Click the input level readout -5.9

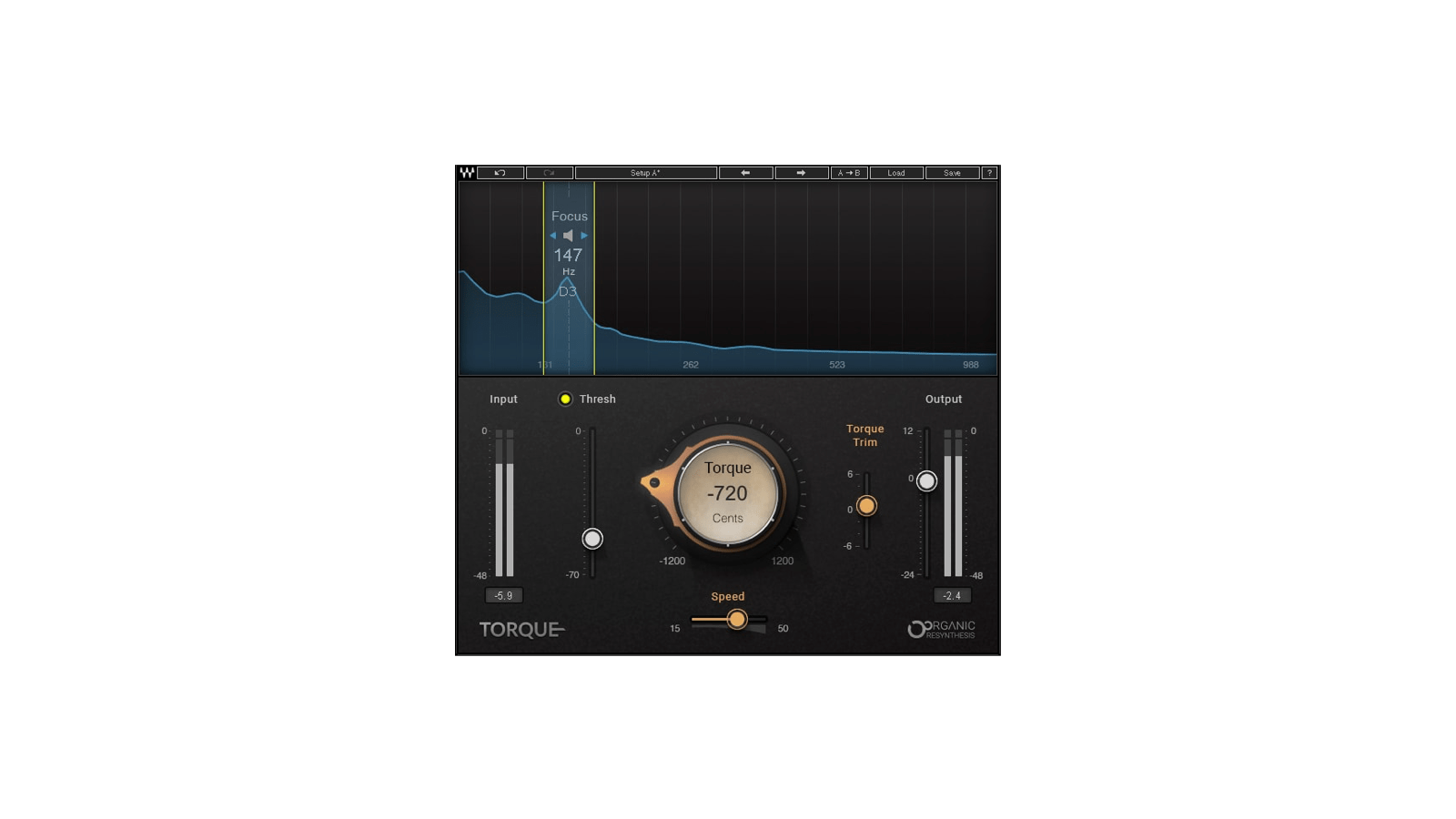[503, 596]
